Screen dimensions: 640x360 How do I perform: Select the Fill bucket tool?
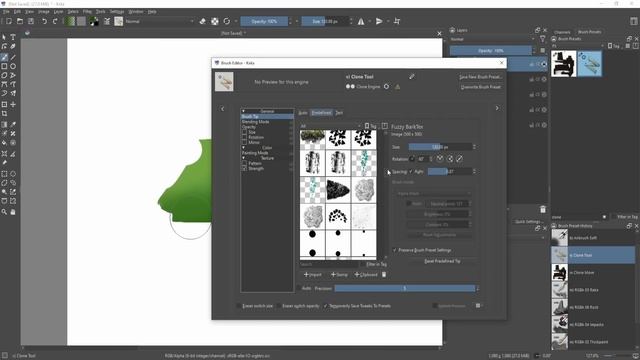4,143
